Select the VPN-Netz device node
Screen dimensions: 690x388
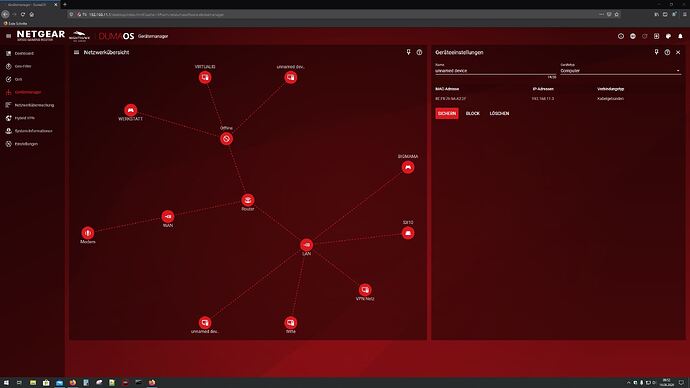[365, 290]
